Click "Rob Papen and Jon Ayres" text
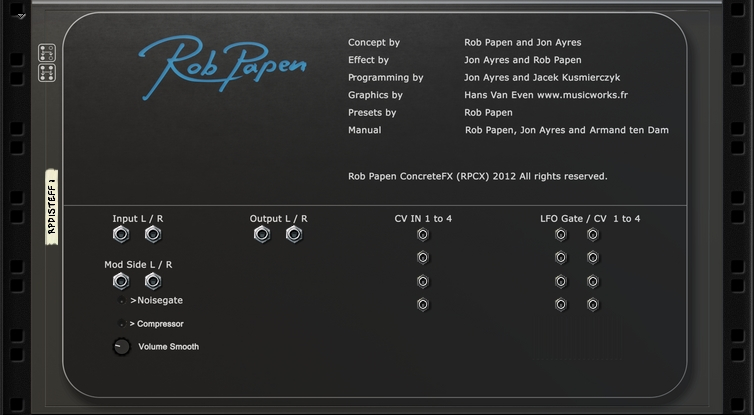Viewport: 754px width, 415px height. pyautogui.click(x=523, y=42)
